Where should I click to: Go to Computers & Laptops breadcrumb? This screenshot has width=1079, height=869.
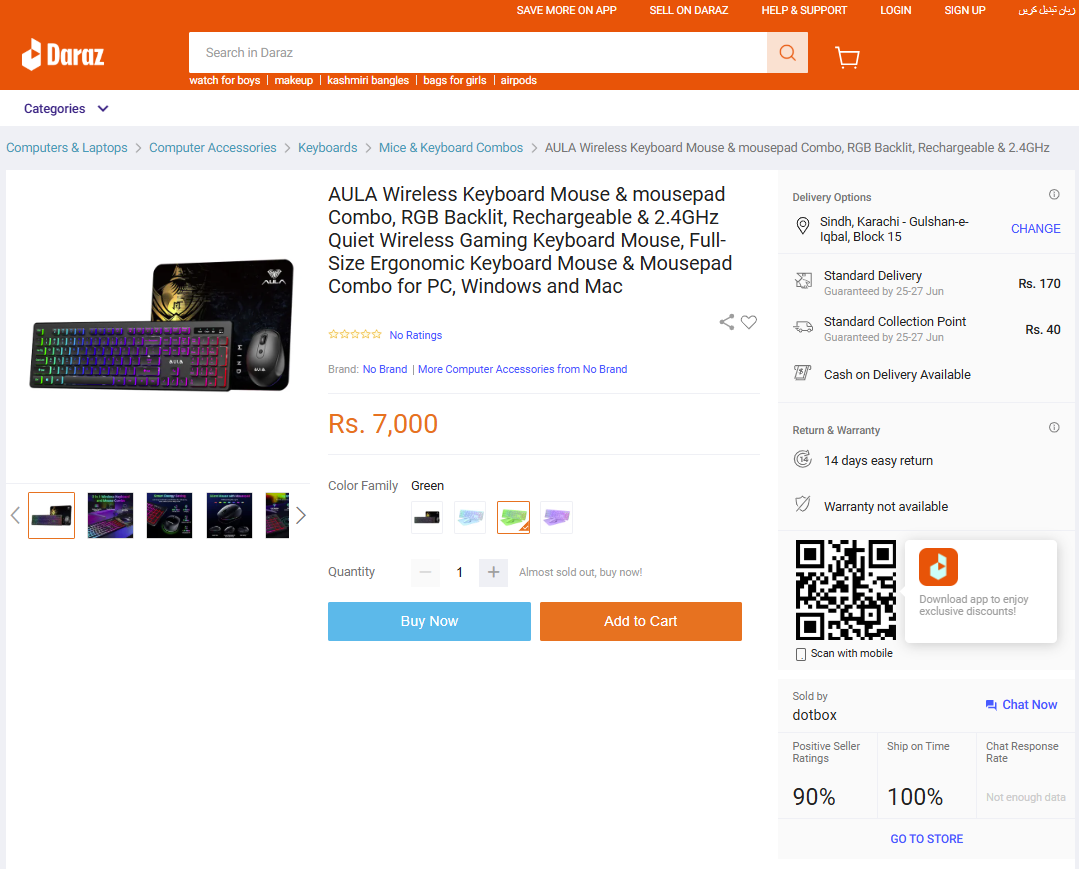(67, 147)
